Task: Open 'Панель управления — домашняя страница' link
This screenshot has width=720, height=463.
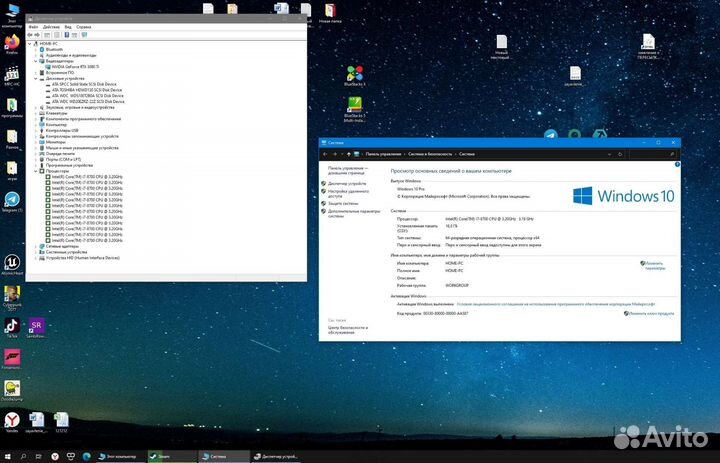Action: pos(348,171)
